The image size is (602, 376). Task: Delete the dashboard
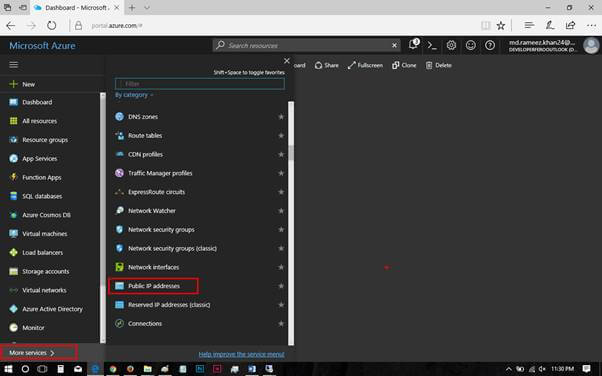pyautogui.click(x=438, y=65)
